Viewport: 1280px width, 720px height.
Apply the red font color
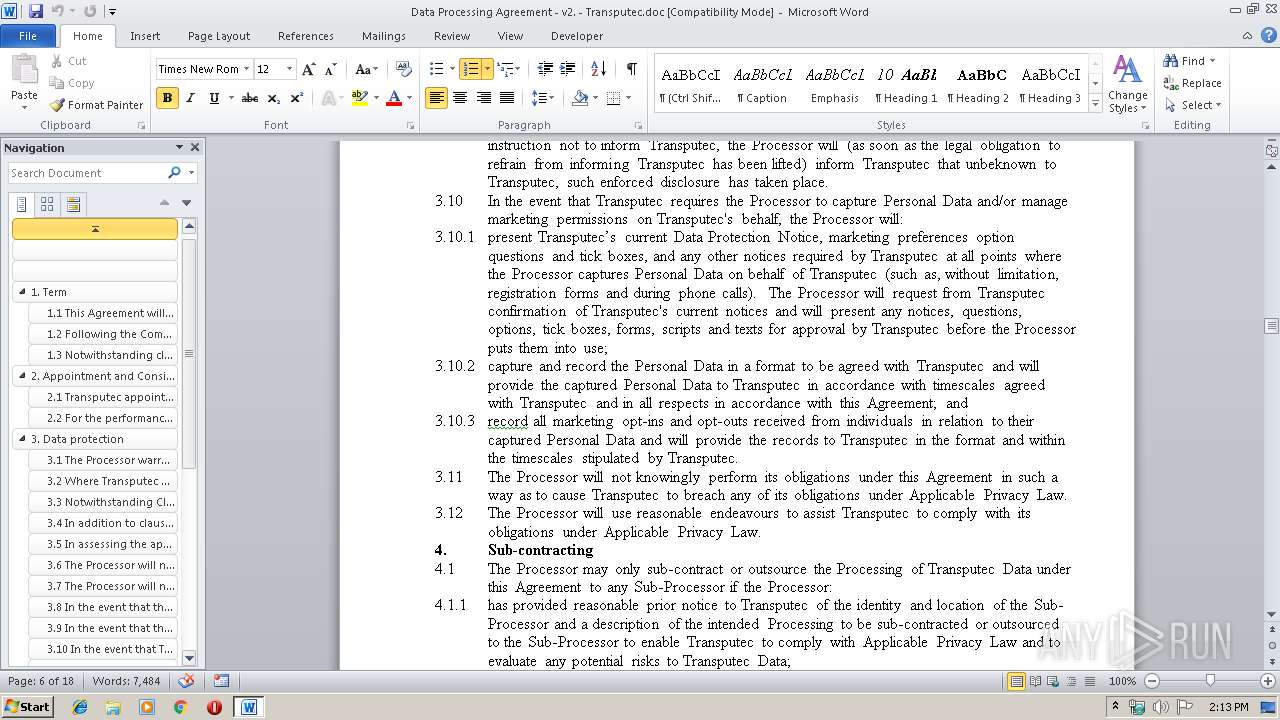394,98
